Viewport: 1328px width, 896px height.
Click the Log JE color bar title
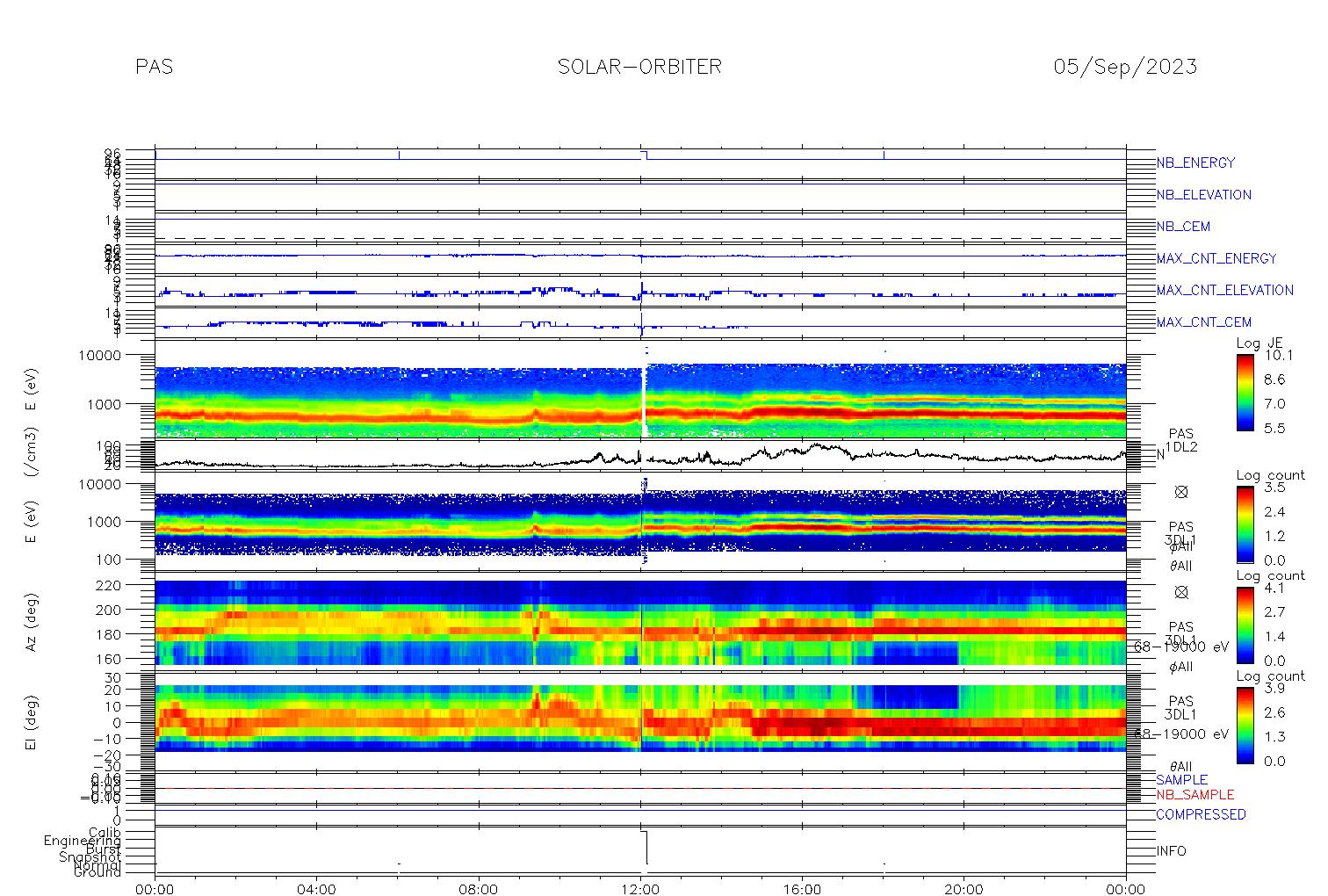[1260, 343]
